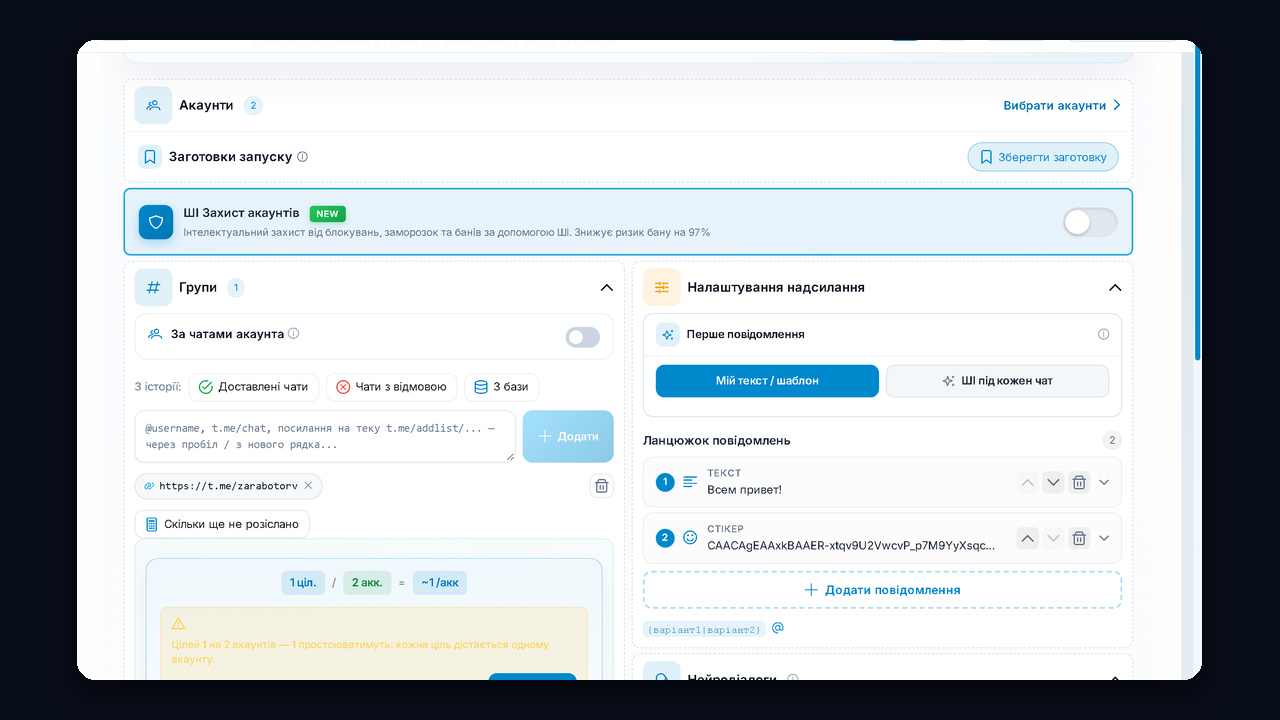
Task: Move the 'Всем привет!' message down
Action: point(1053,483)
